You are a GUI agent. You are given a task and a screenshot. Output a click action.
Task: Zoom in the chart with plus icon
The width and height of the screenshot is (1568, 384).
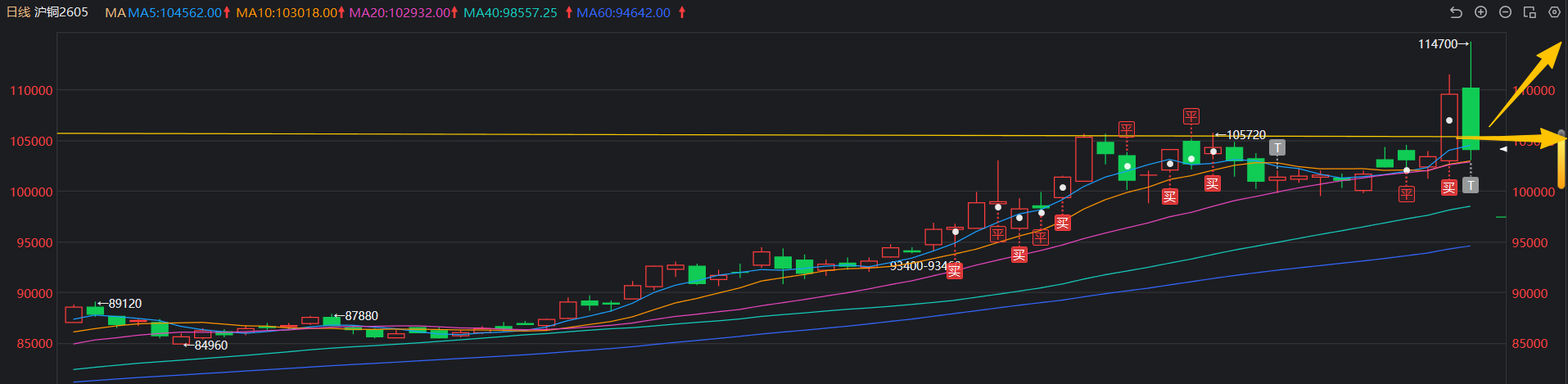coord(1480,12)
